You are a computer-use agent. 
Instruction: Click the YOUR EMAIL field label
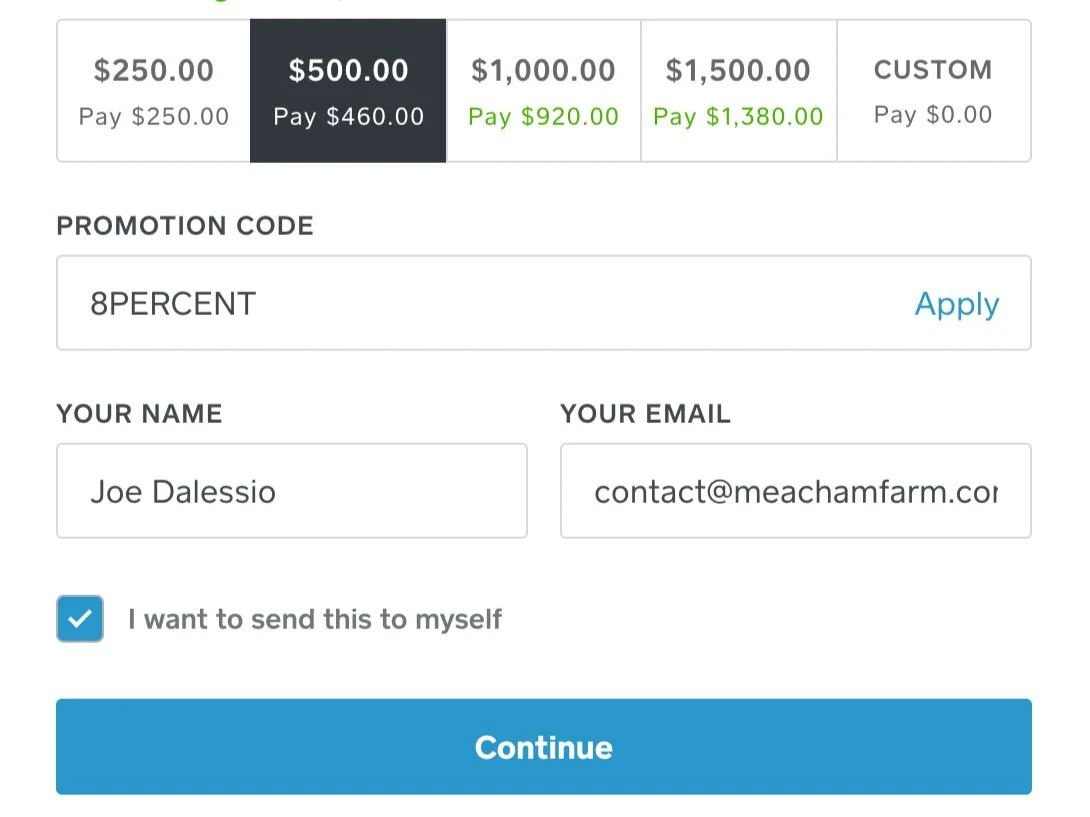coord(645,414)
